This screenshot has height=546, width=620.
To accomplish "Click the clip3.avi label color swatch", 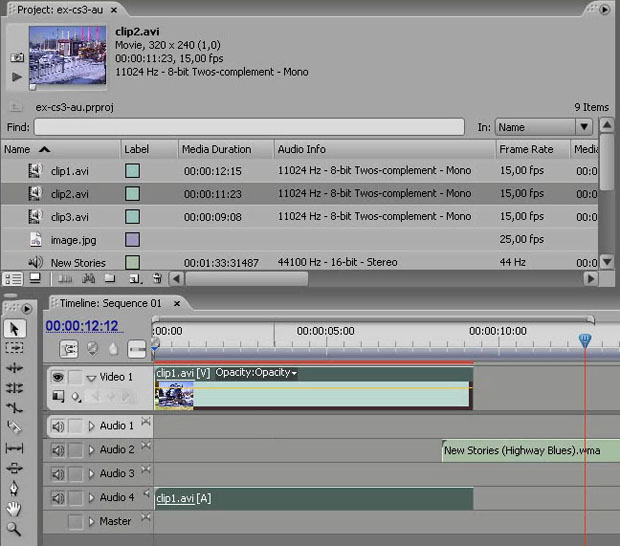I will click(x=132, y=217).
